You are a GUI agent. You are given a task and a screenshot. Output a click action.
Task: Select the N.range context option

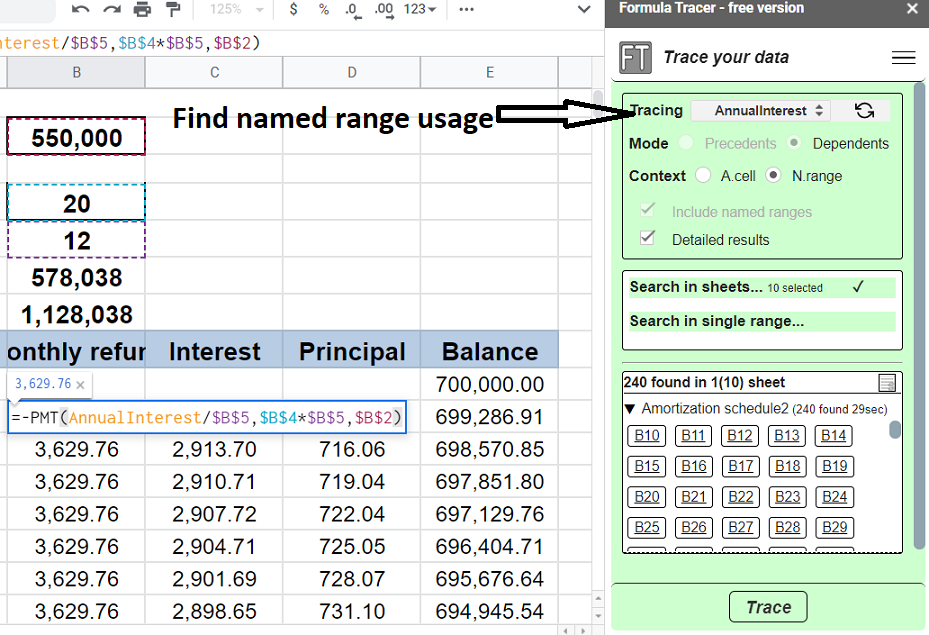tap(773, 176)
